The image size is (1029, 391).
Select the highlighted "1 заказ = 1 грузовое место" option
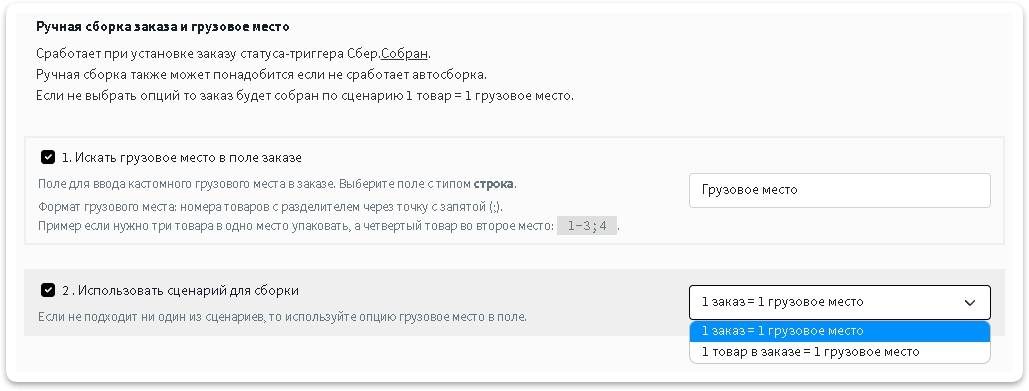coord(839,331)
